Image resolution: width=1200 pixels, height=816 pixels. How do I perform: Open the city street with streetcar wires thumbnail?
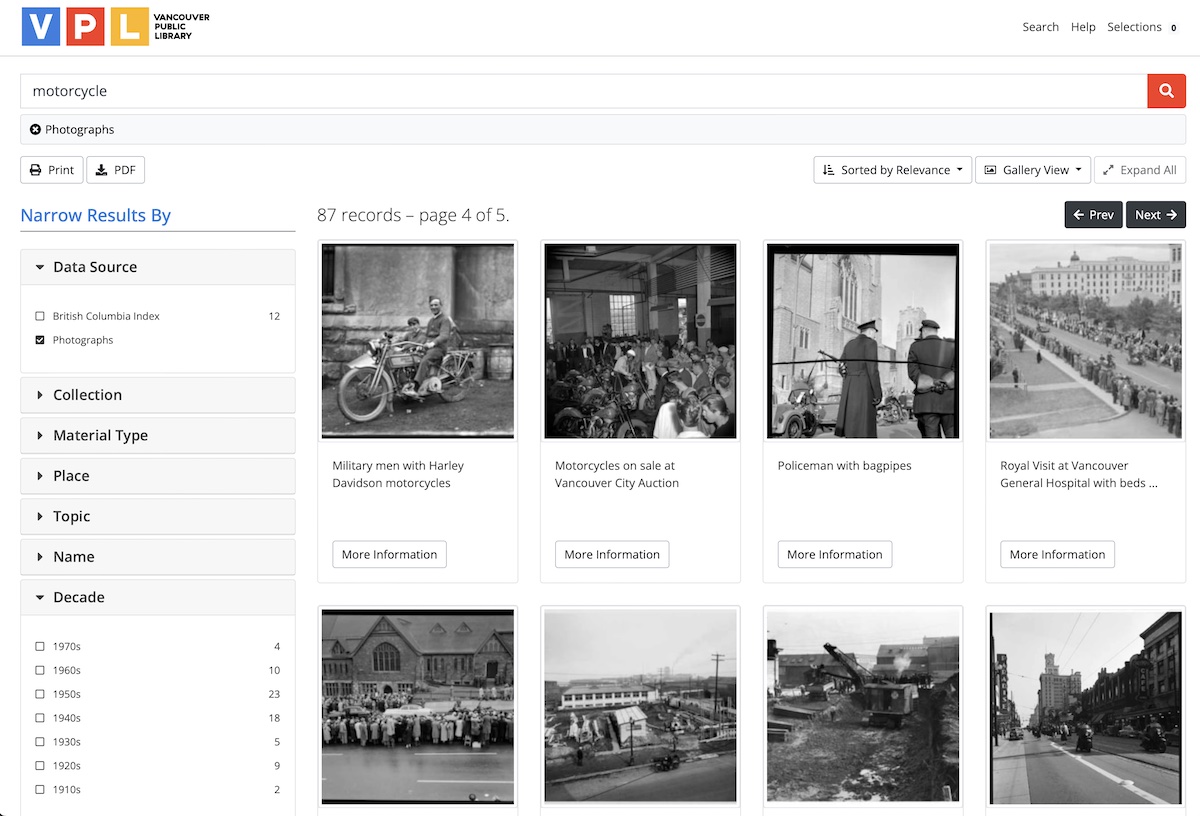[1085, 707]
